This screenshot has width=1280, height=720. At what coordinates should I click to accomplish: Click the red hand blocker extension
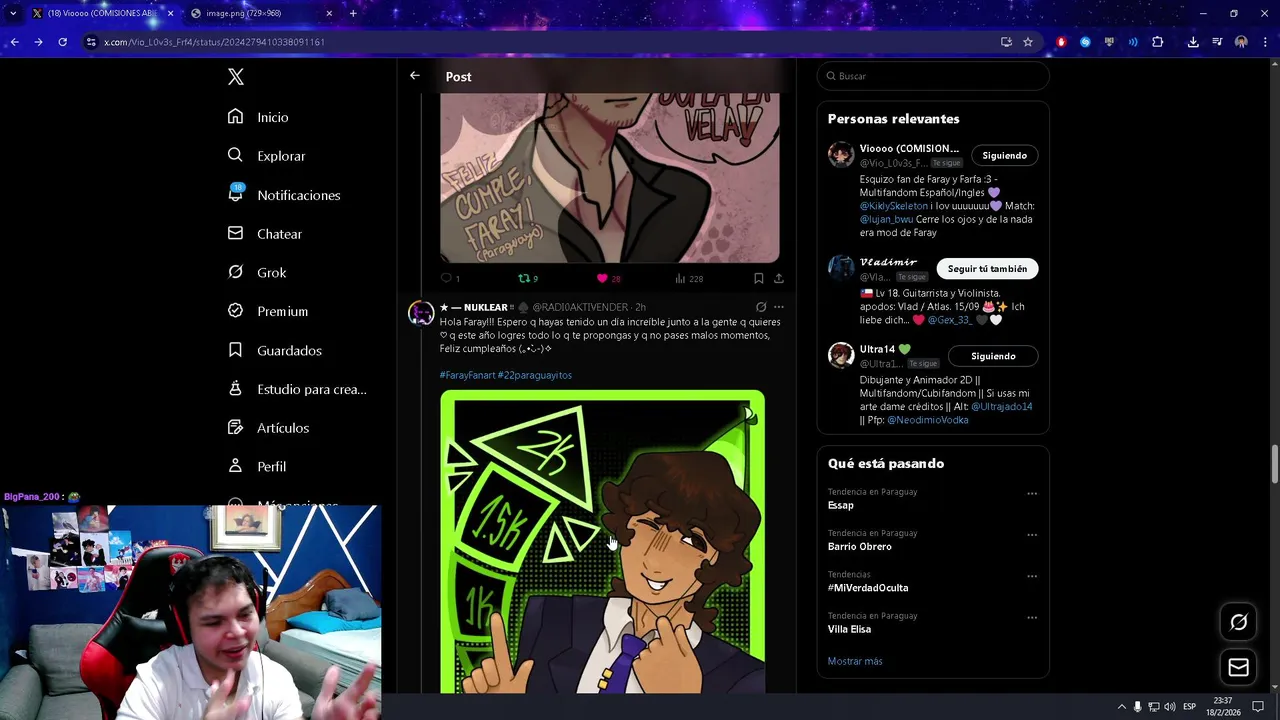click(1061, 42)
